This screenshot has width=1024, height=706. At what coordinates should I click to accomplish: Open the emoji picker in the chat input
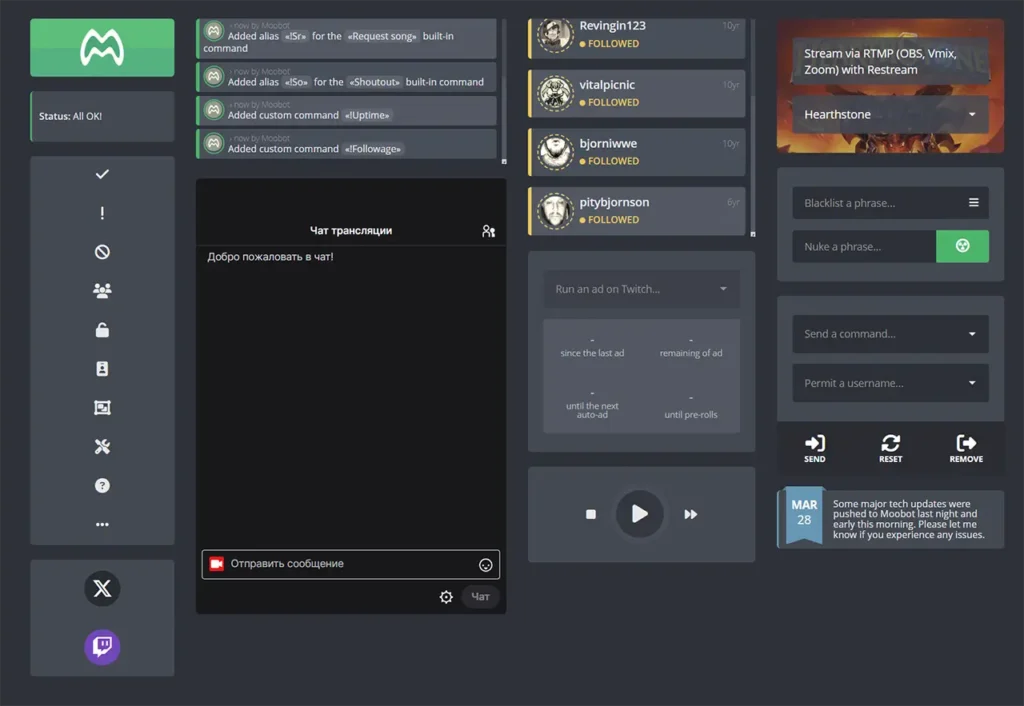(485, 564)
